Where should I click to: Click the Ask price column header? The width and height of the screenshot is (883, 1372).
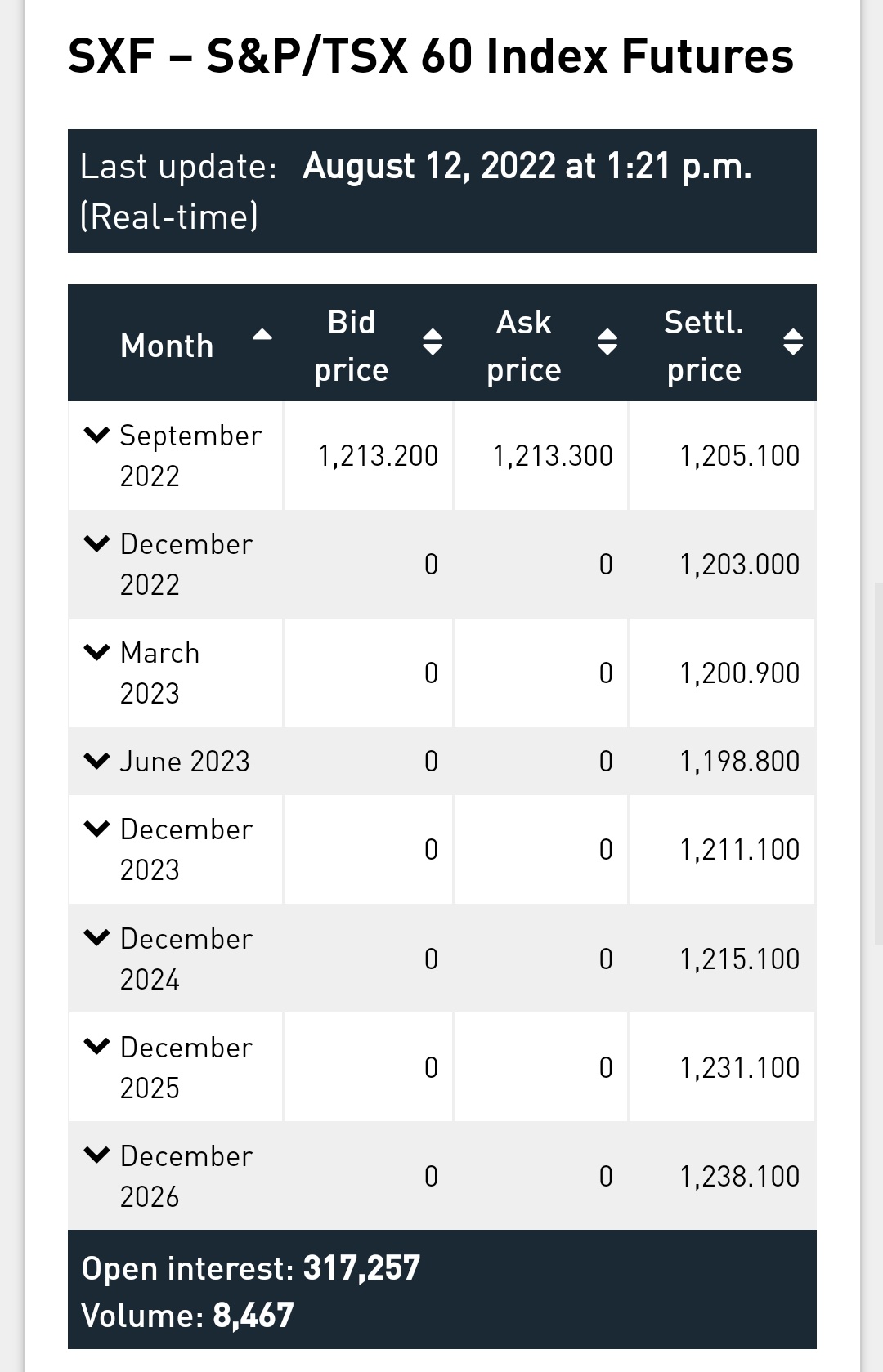pos(541,343)
